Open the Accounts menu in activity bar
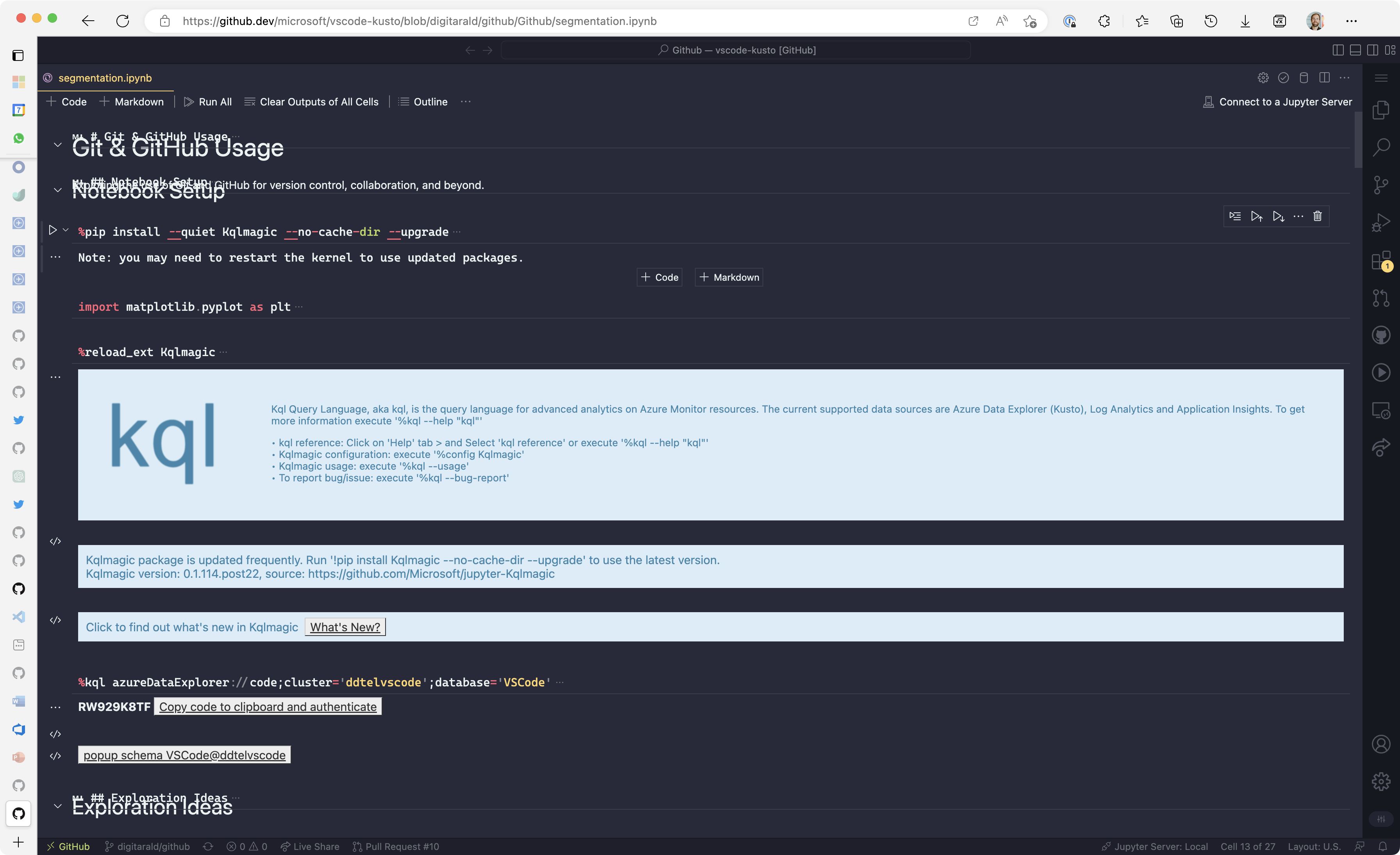The height and width of the screenshot is (855, 1400). [x=1381, y=744]
